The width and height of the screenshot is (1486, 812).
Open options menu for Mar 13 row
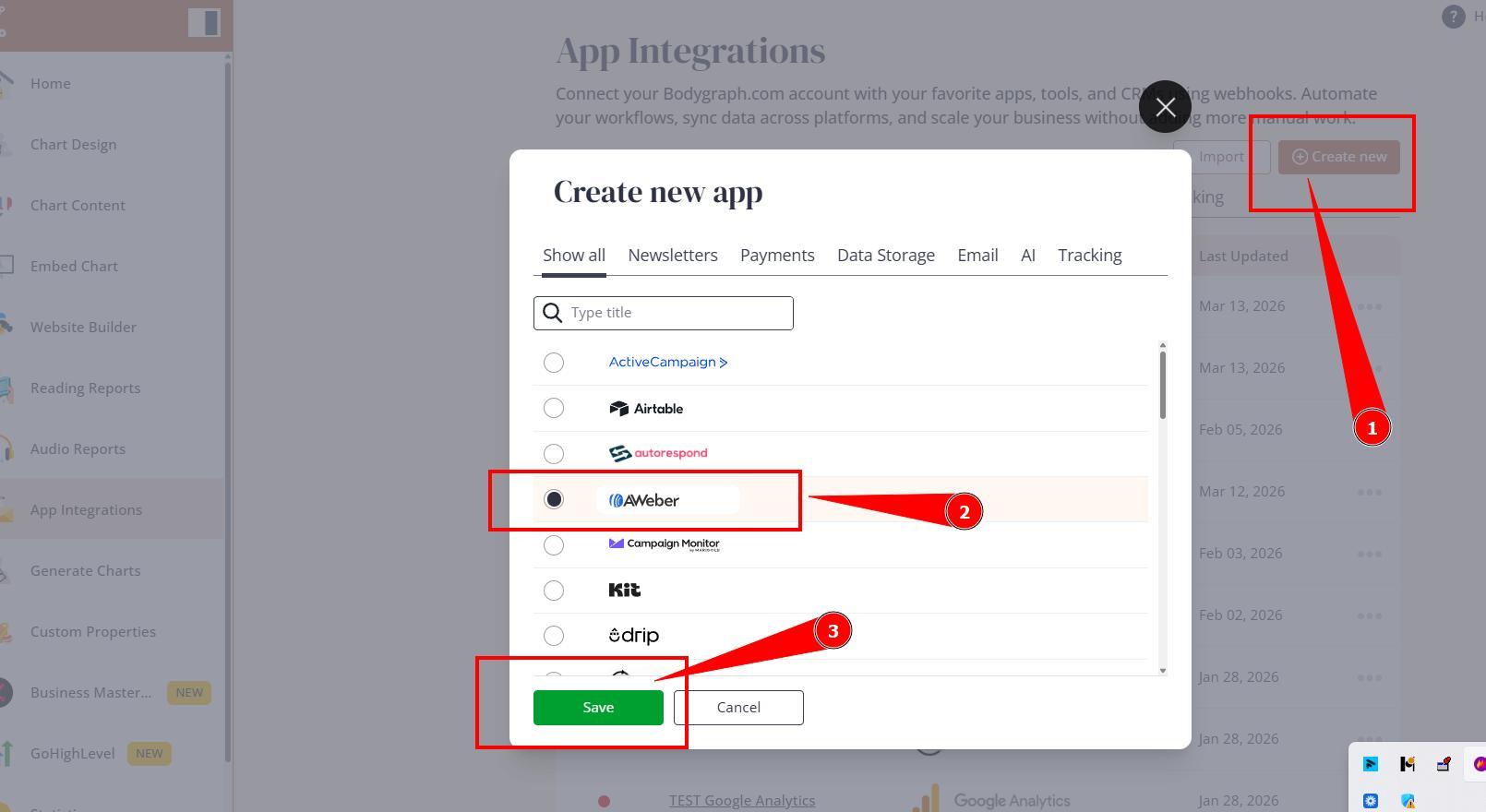[1369, 306]
